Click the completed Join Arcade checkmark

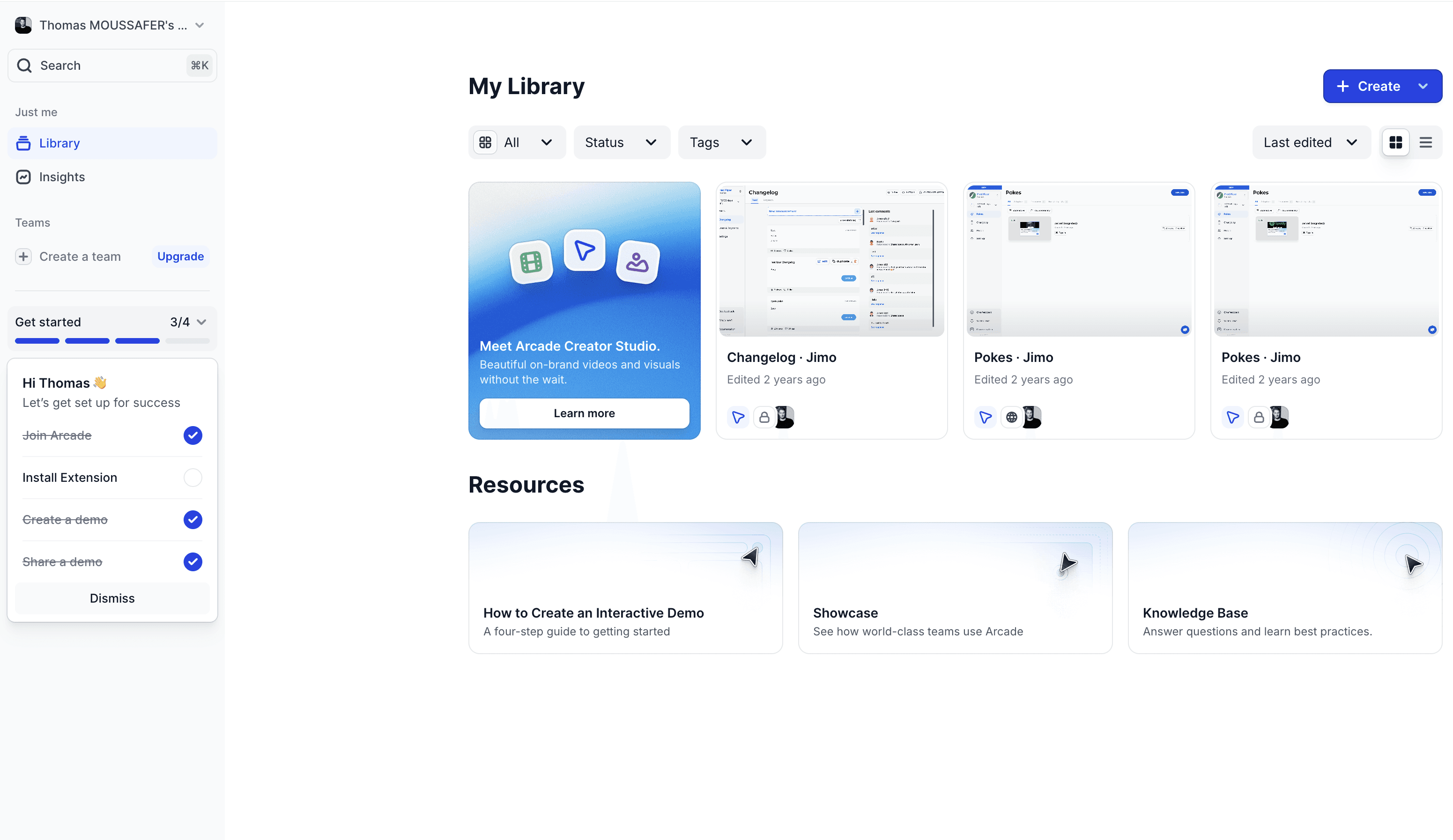pos(193,436)
